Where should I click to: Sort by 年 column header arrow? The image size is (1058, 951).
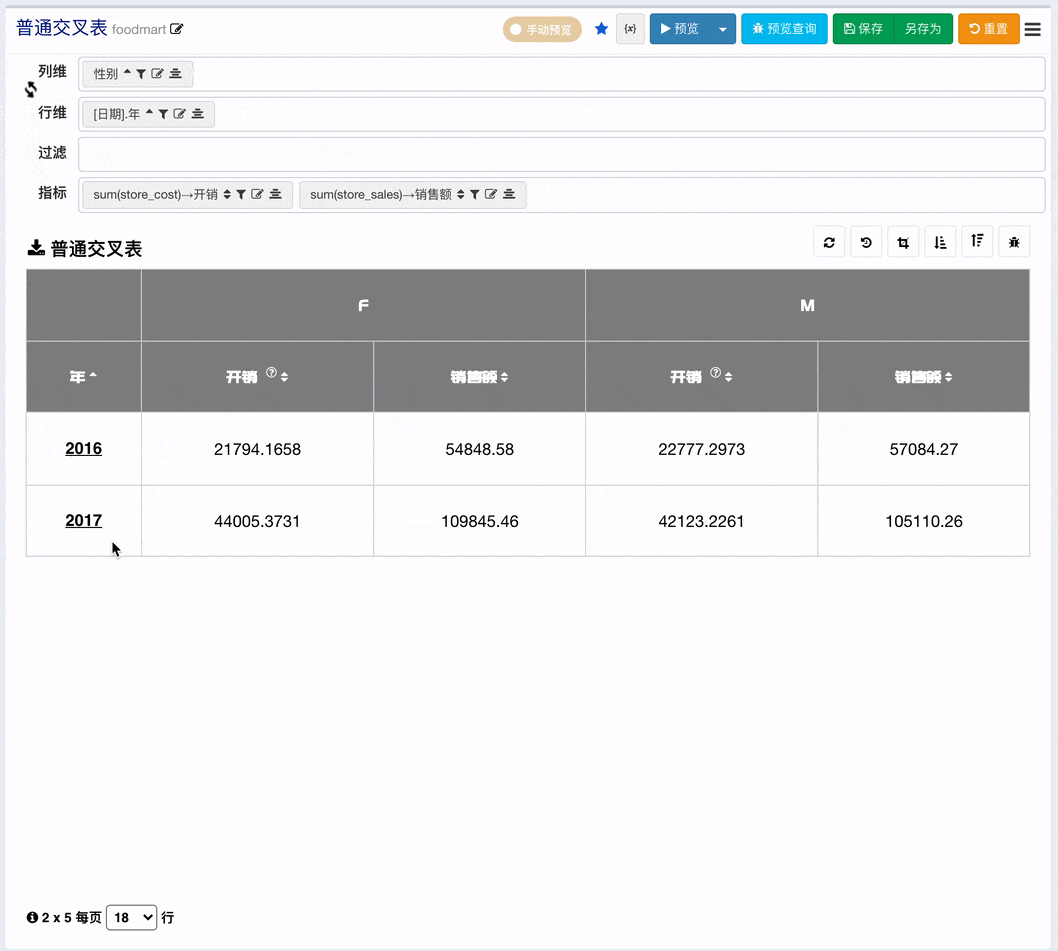coord(93,375)
